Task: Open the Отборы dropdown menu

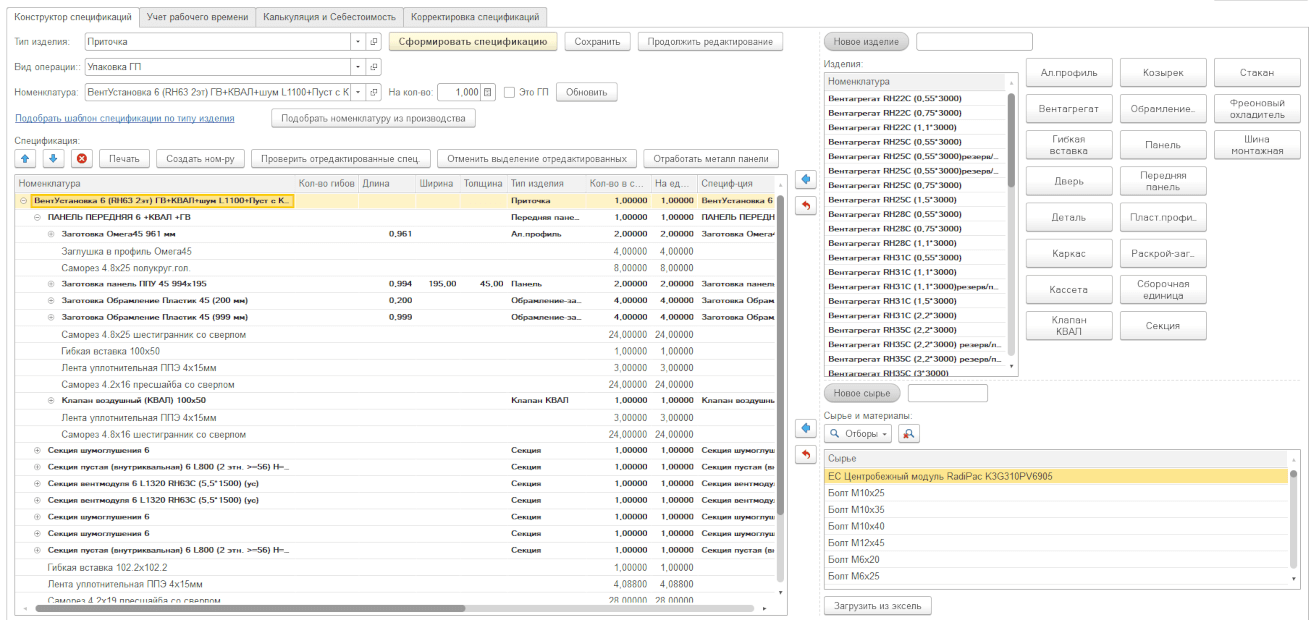Action: point(858,434)
